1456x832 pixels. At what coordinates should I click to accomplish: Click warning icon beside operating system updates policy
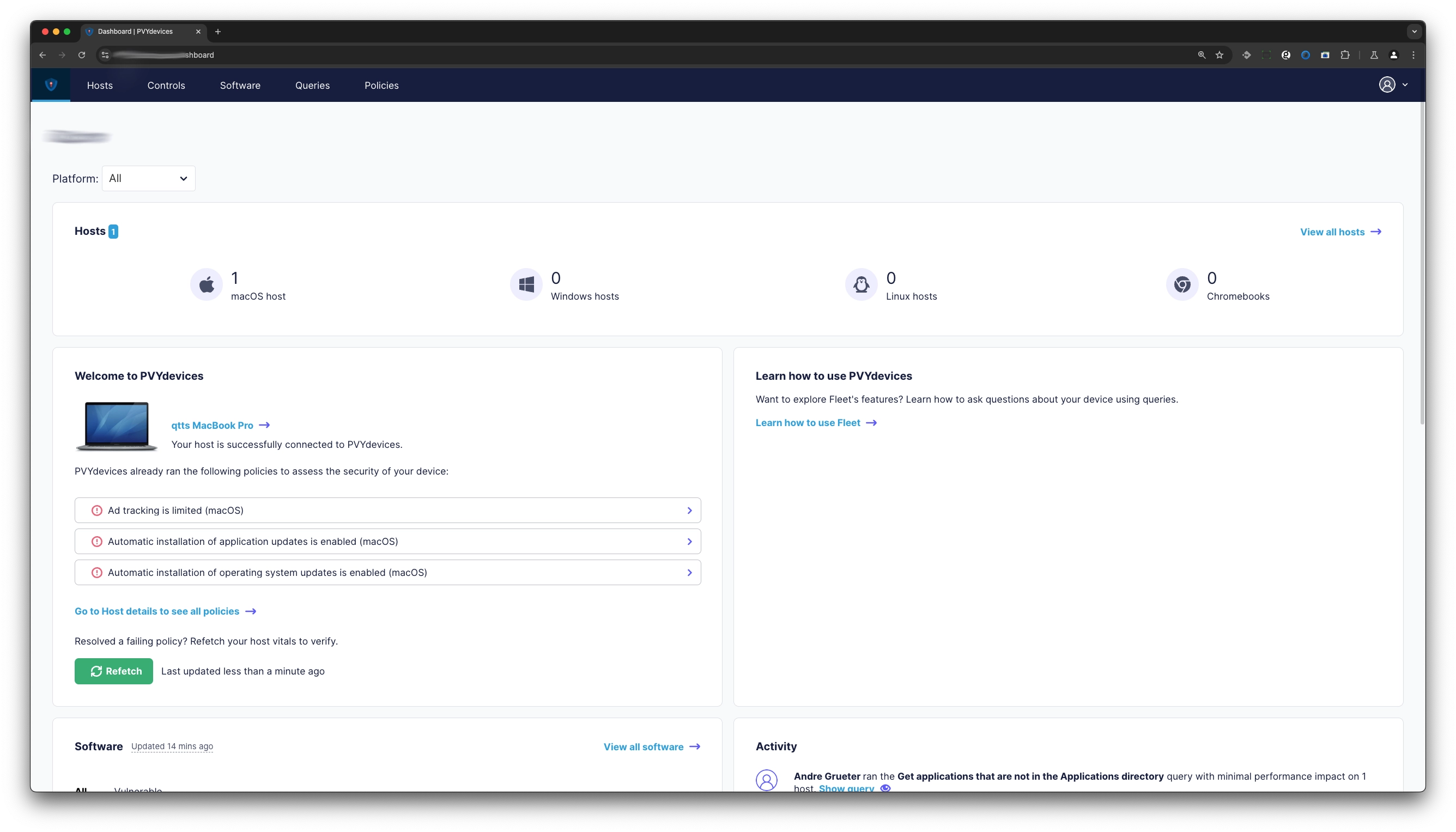(96, 572)
